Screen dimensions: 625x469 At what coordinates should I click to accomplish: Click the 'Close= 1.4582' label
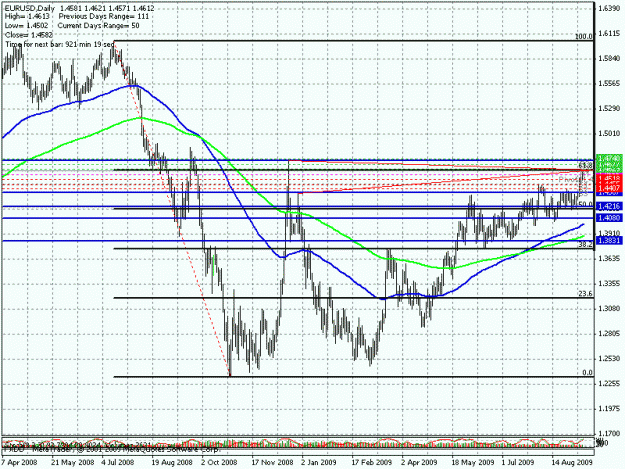29,35
